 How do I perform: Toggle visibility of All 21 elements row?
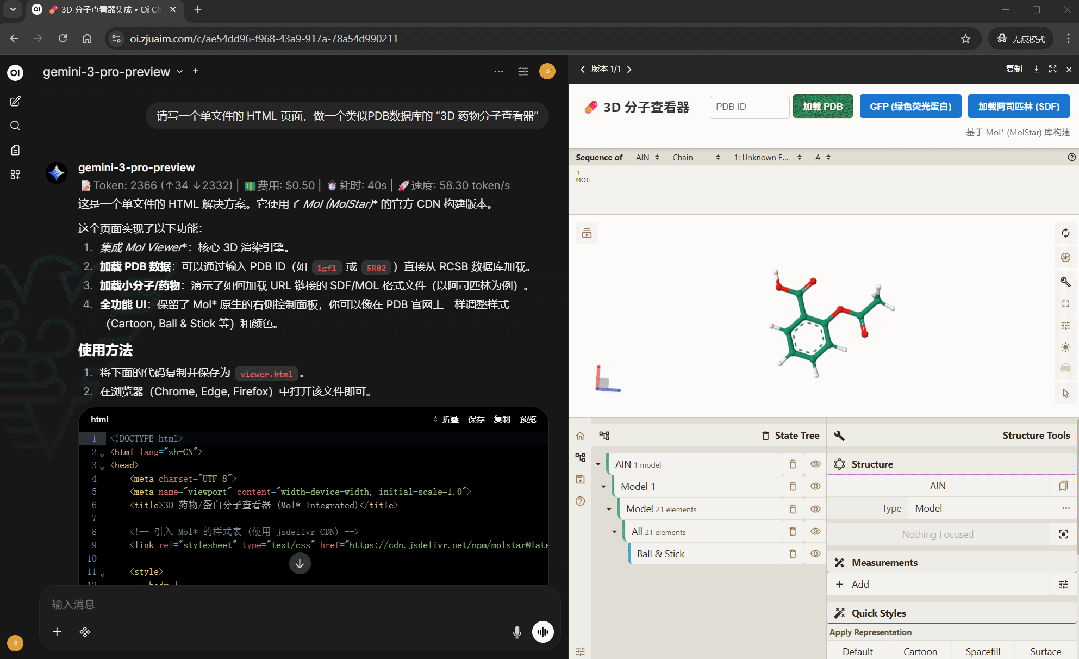coord(815,531)
